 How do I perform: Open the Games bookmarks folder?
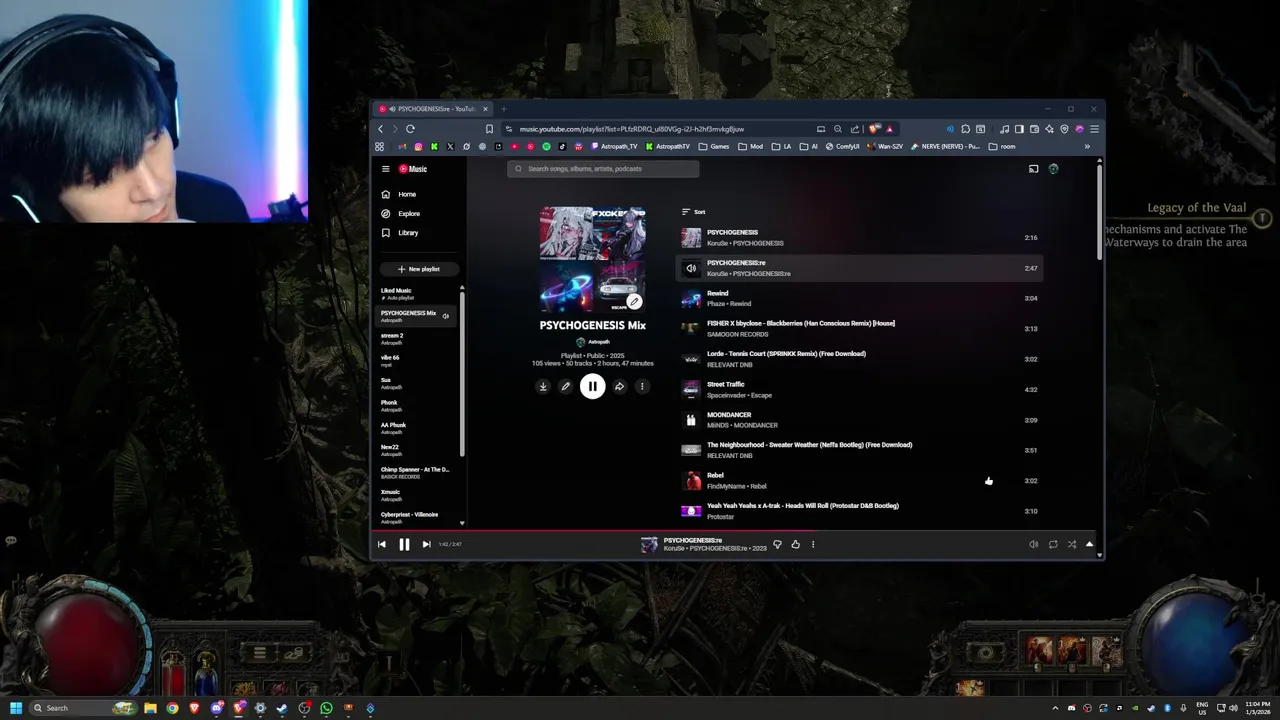[x=714, y=147]
